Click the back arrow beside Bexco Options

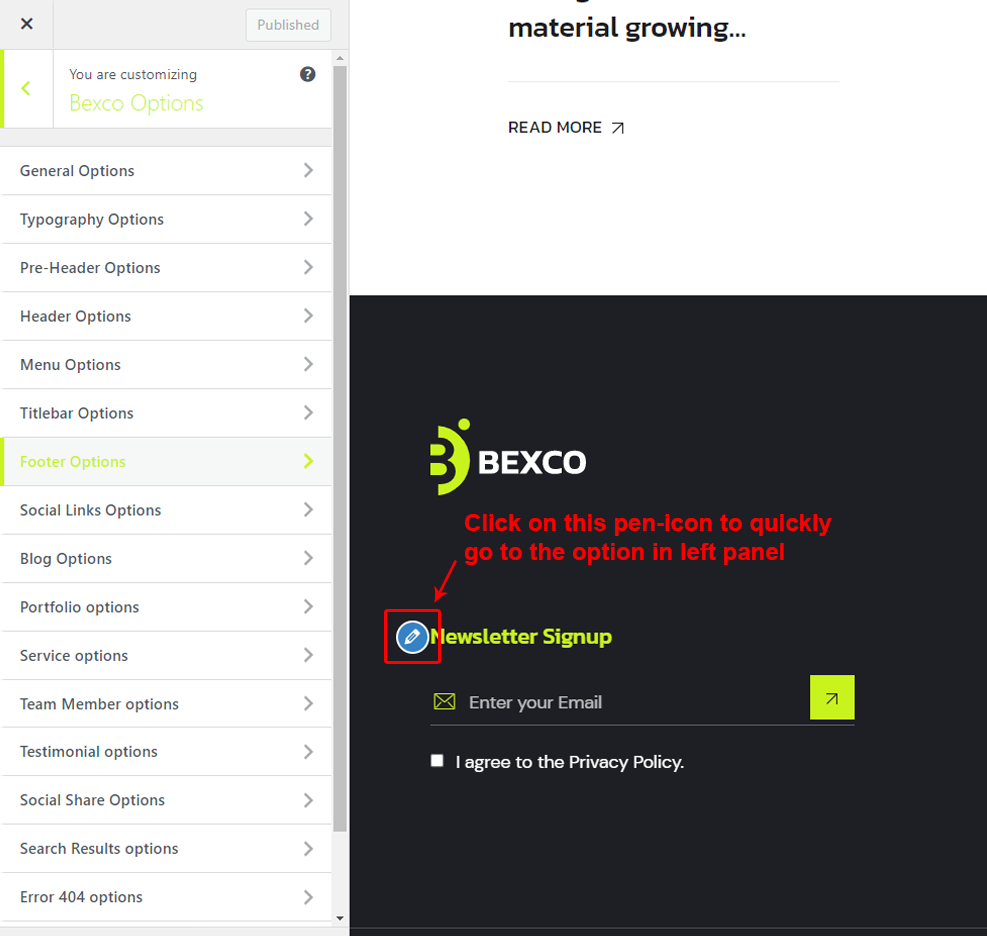26,89
